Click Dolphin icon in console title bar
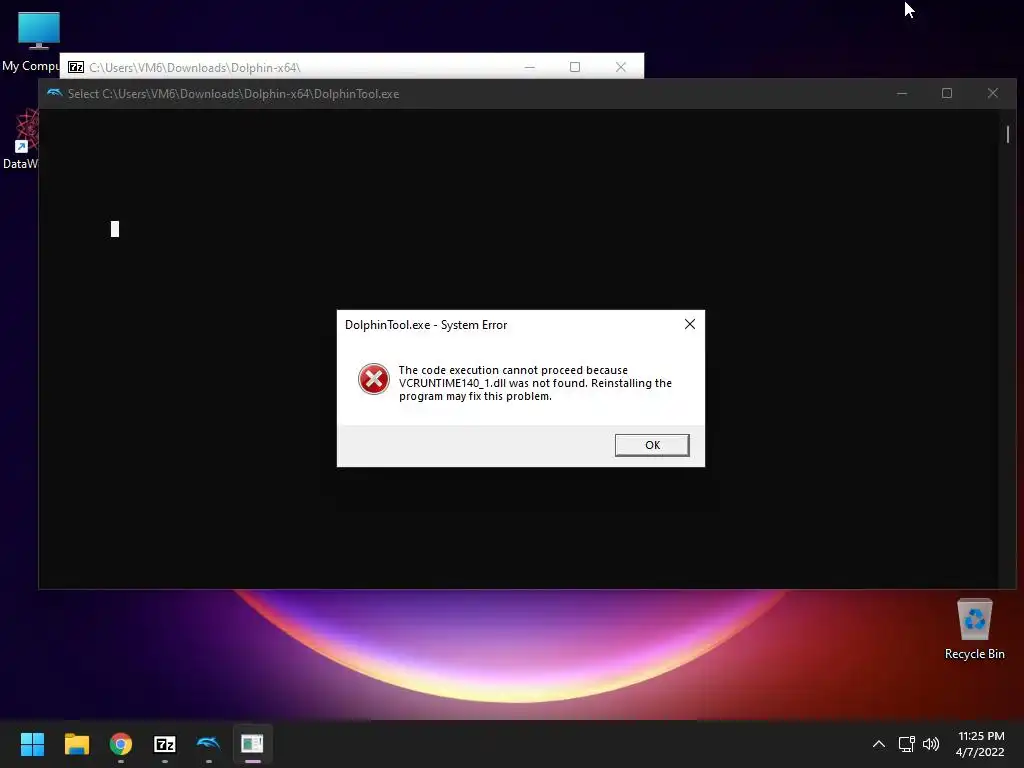The width and height of the screenshot is (1024, 768). click(55, 93)
